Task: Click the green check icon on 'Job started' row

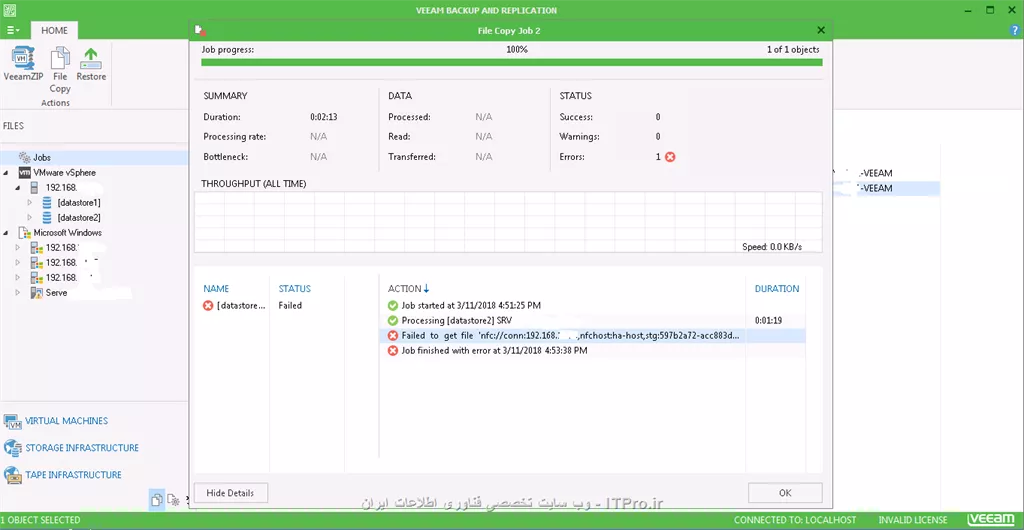Action: (x=392, y=305)
